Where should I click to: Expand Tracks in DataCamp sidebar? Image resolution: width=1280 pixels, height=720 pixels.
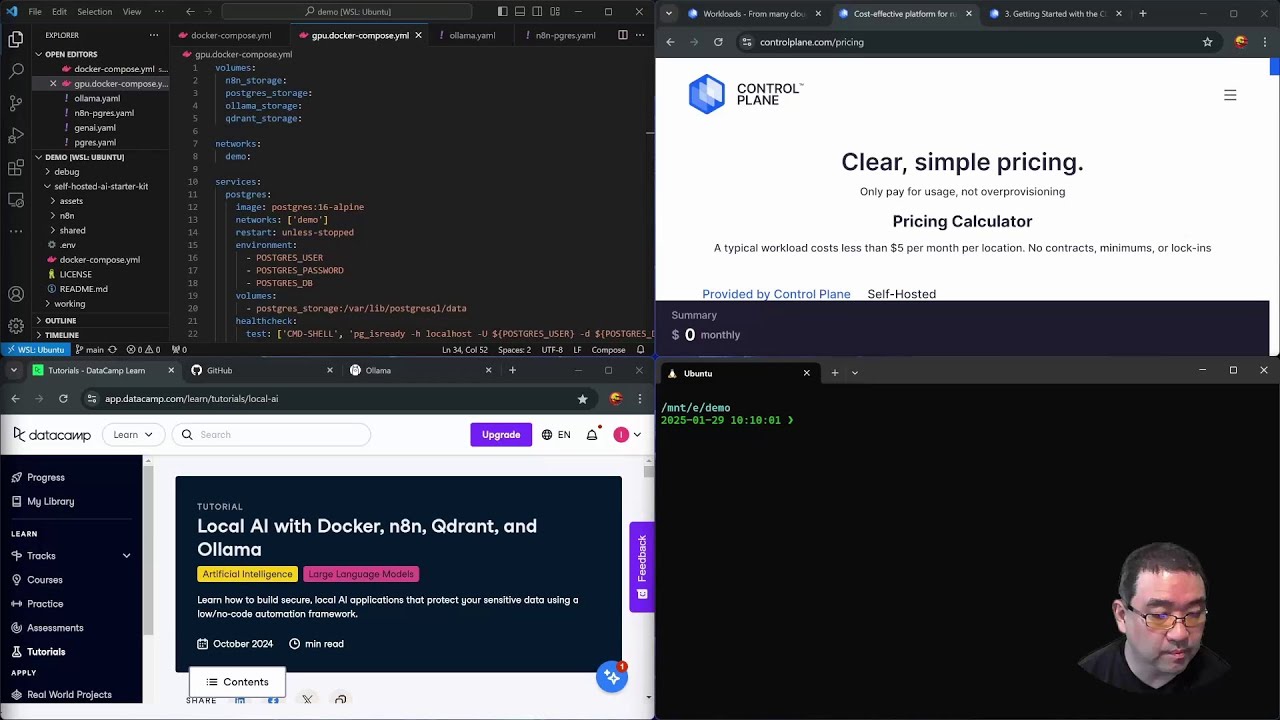pos(127,556)
